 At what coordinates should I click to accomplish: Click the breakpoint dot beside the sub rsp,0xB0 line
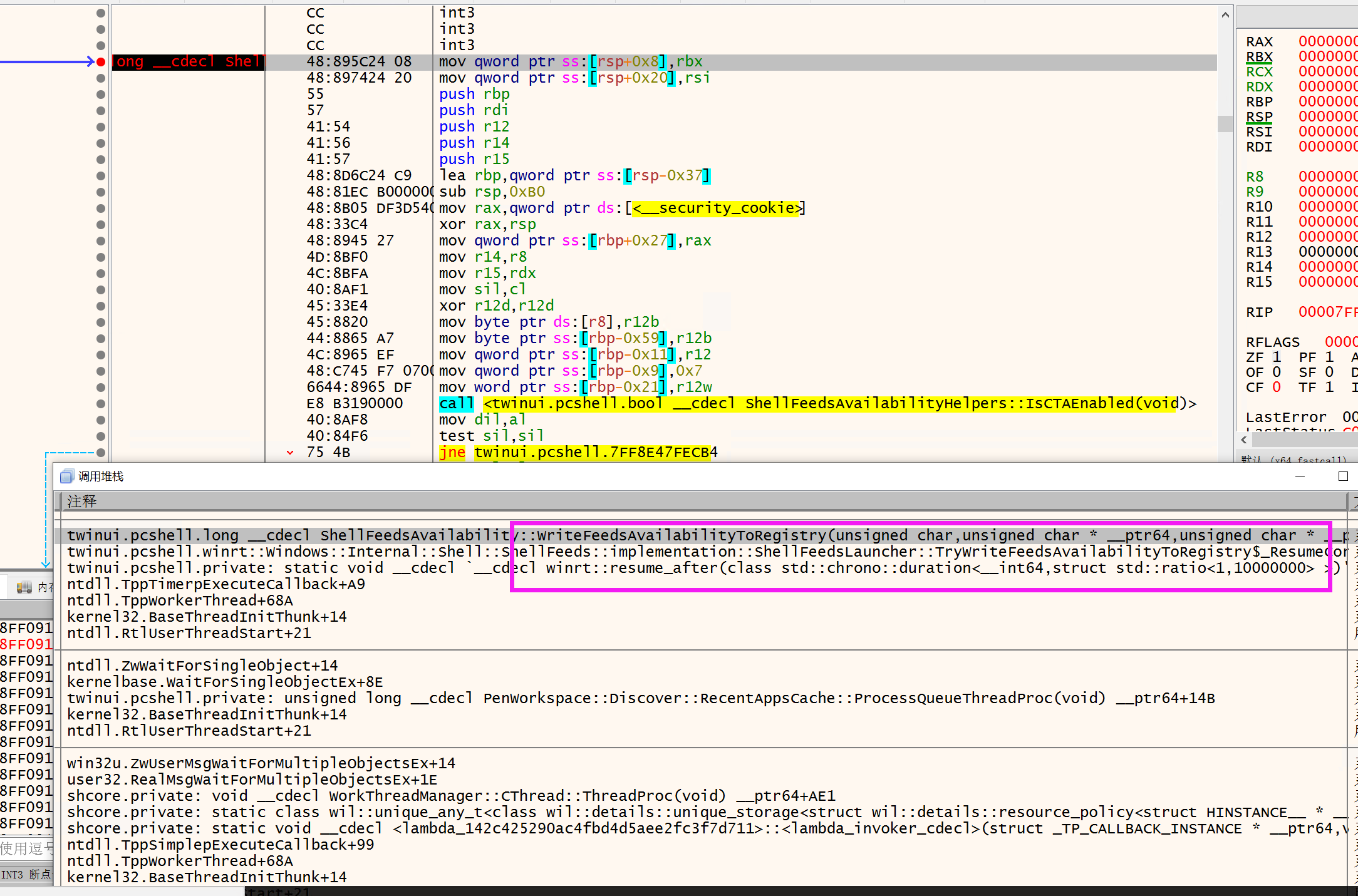coord(101,192)
